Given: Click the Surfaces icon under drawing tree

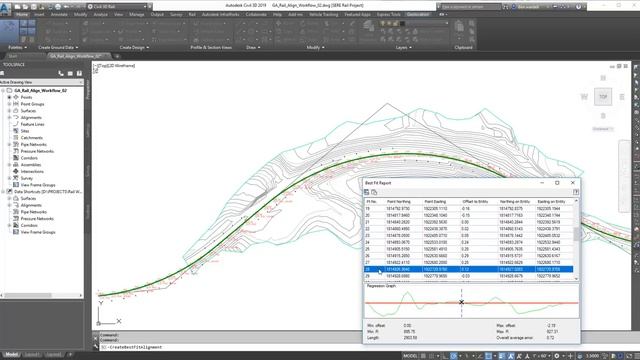Looking at the screenshot, I should coord(16,111).
